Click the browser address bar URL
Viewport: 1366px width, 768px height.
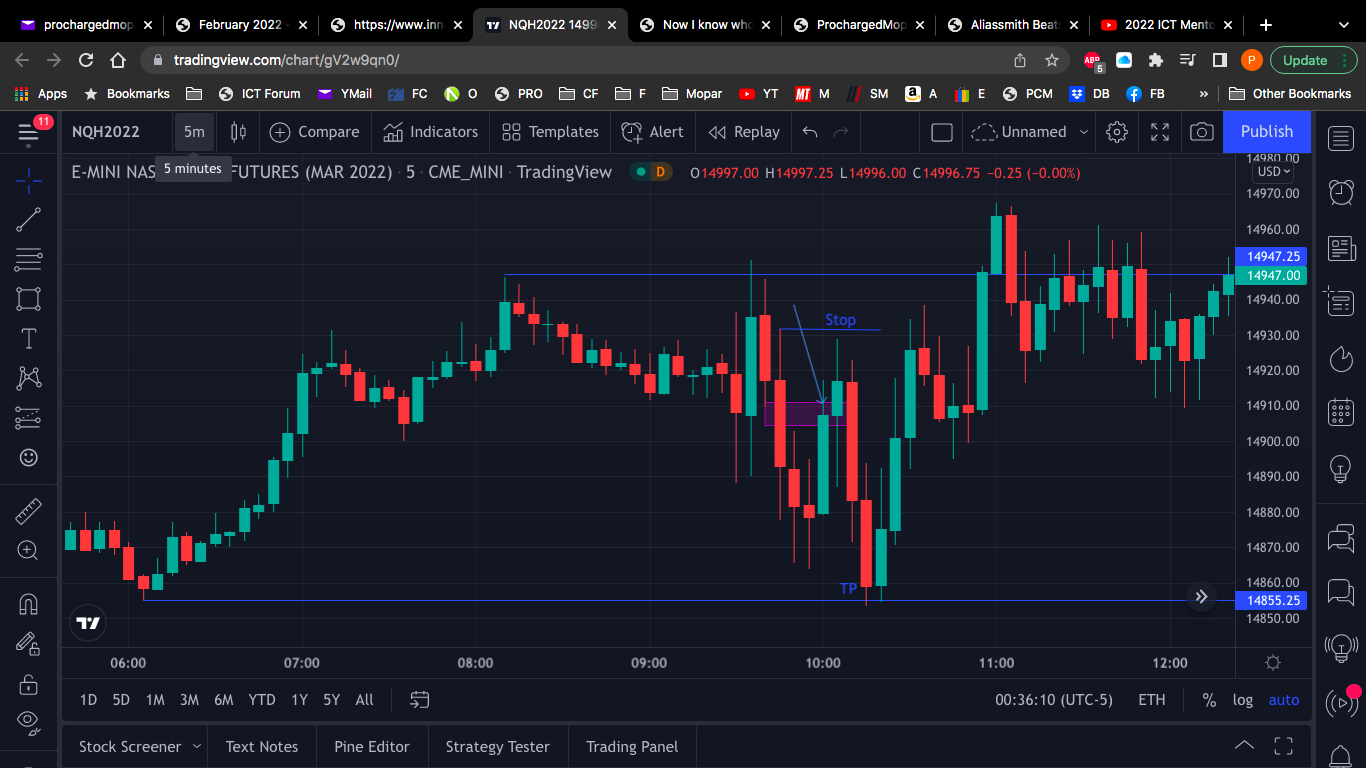click(287, 60)
